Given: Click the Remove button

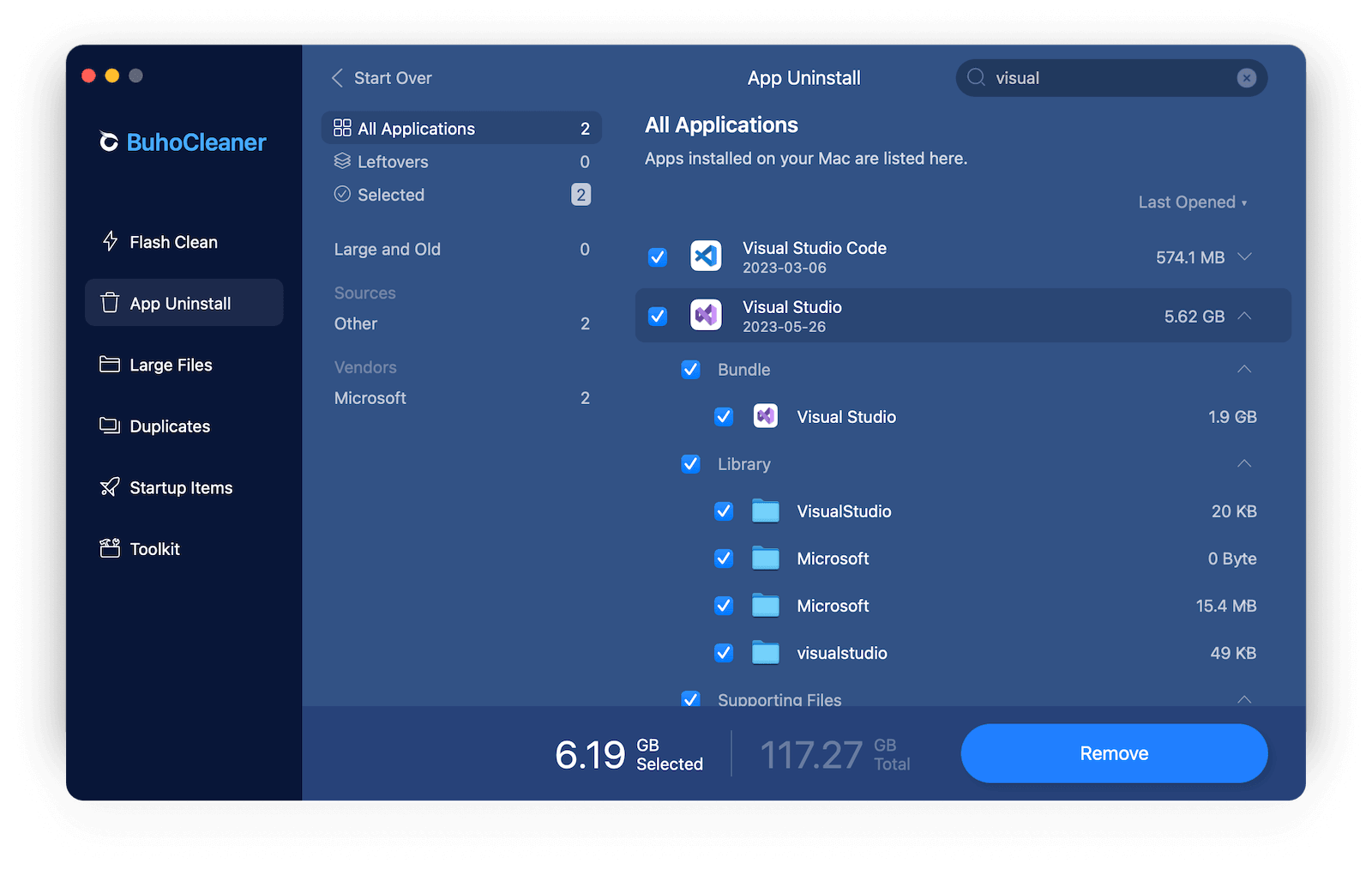Looking at the screenshot, I should pyautogui.click(x=1113, y=753).
